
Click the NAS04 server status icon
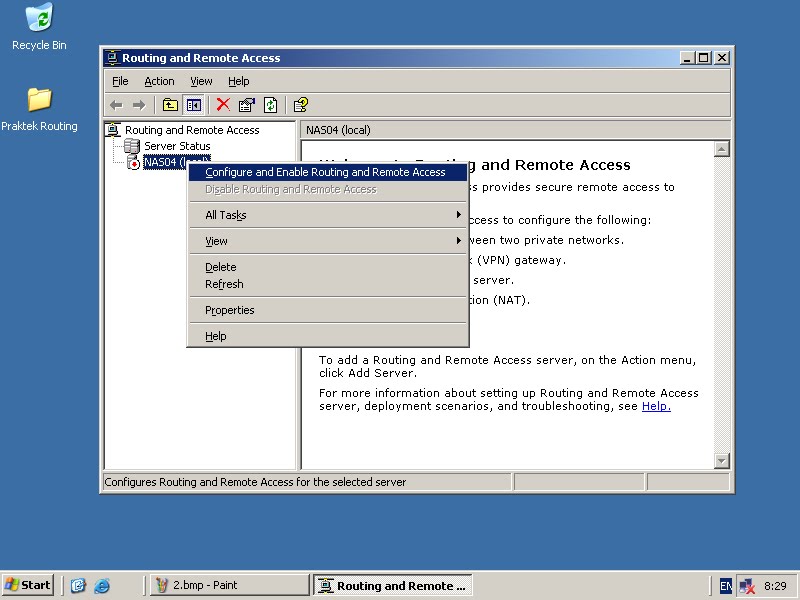(131, 162)
